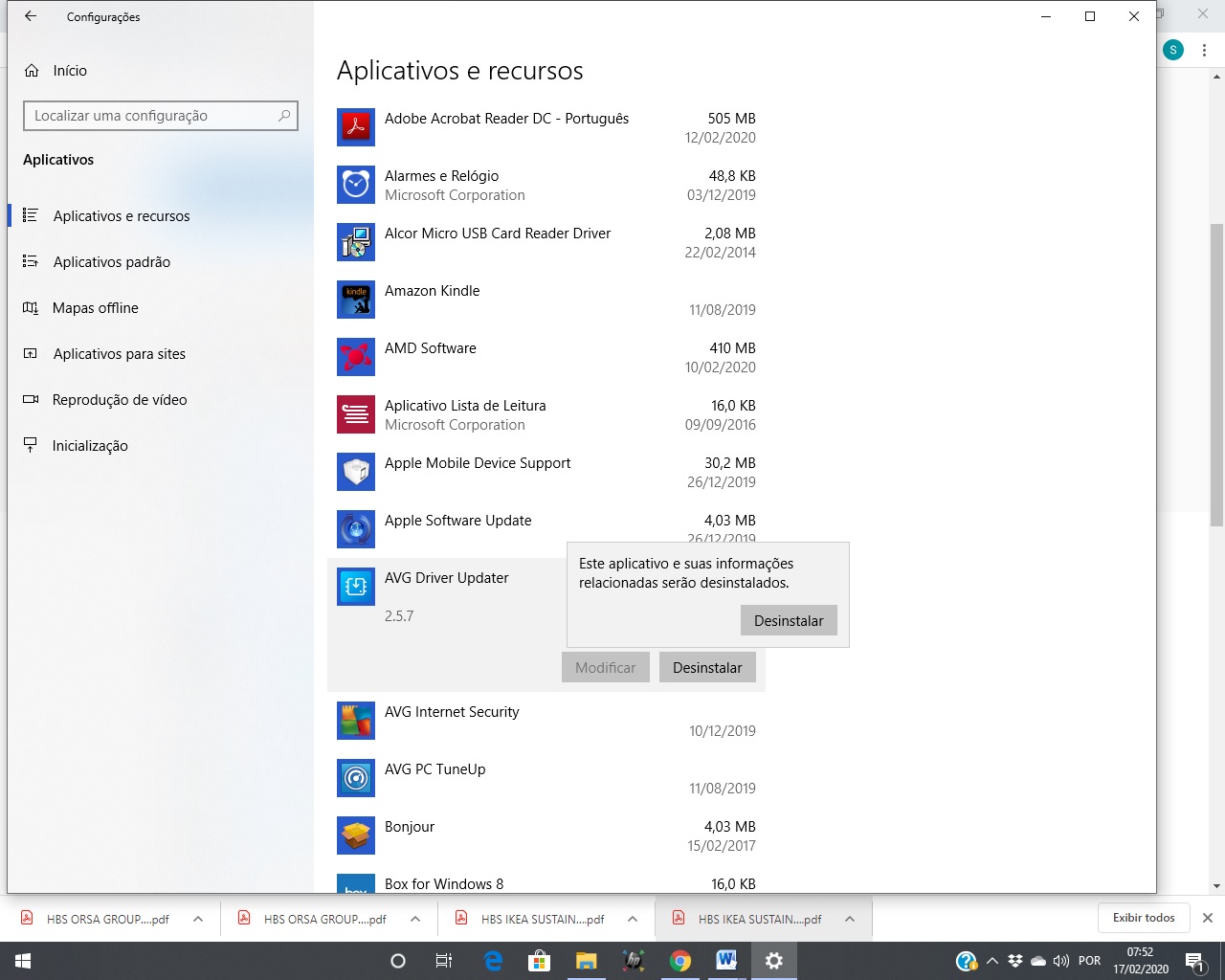Click the Localizar uma configuração search field

[161, 116]
